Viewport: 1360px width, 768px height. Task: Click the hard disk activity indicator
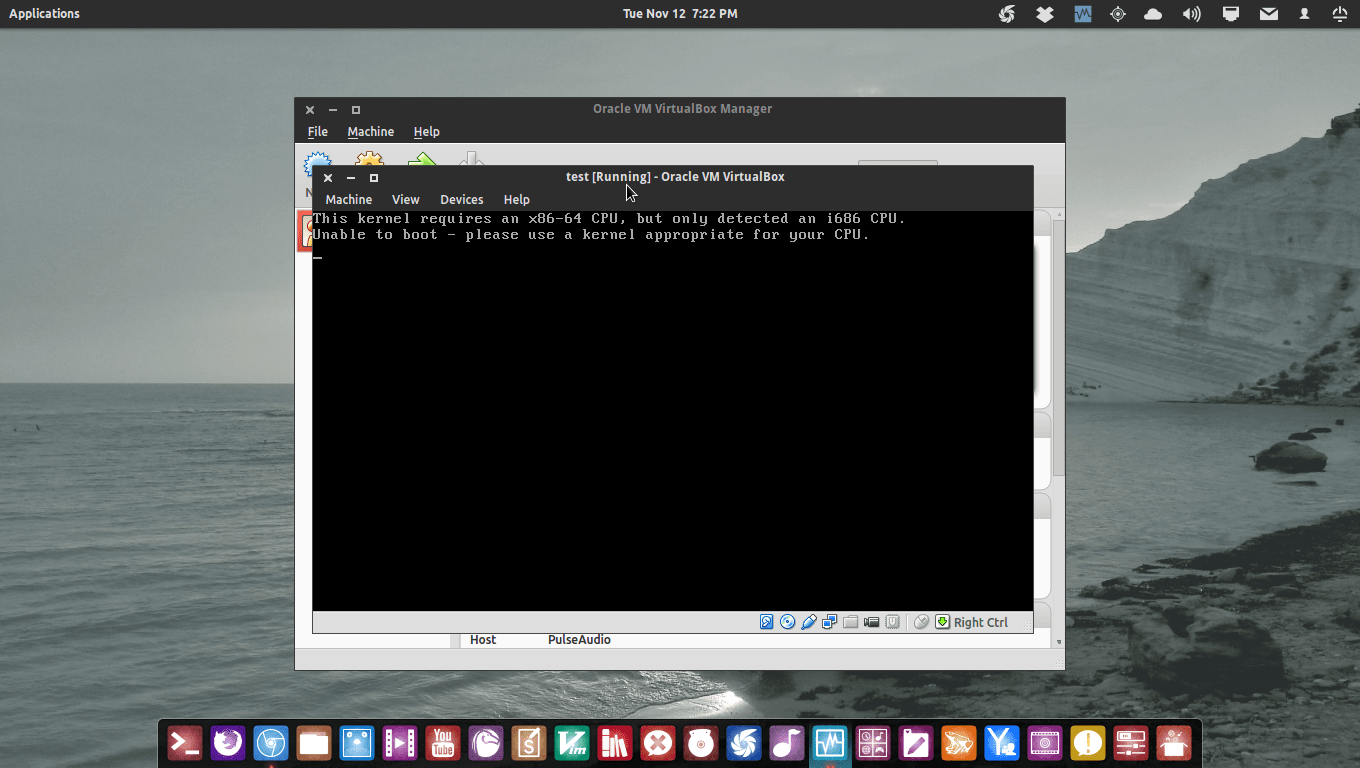tap(767, 622)
